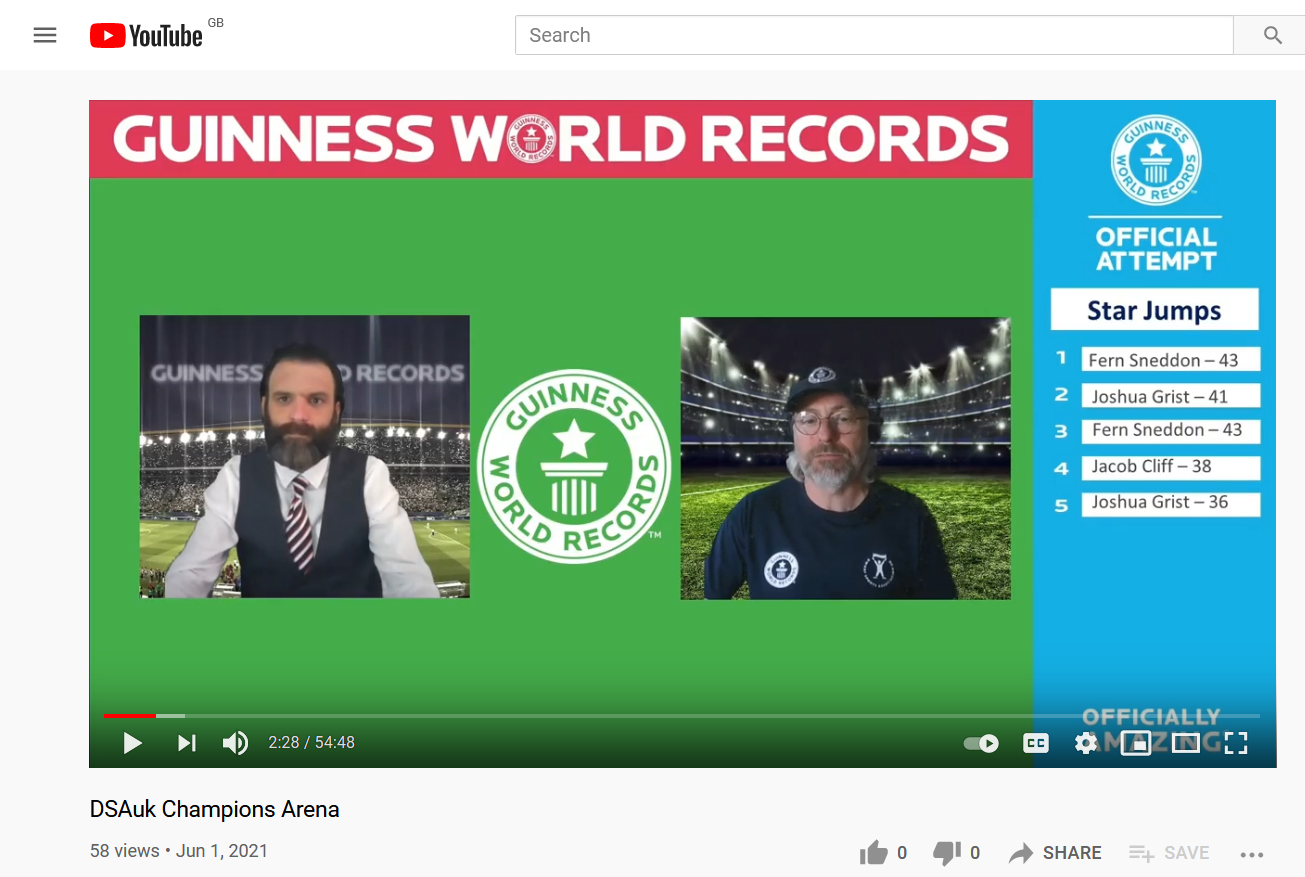Open the player settings gear
Viewport: 1305px width, 877px height.
1086,743
